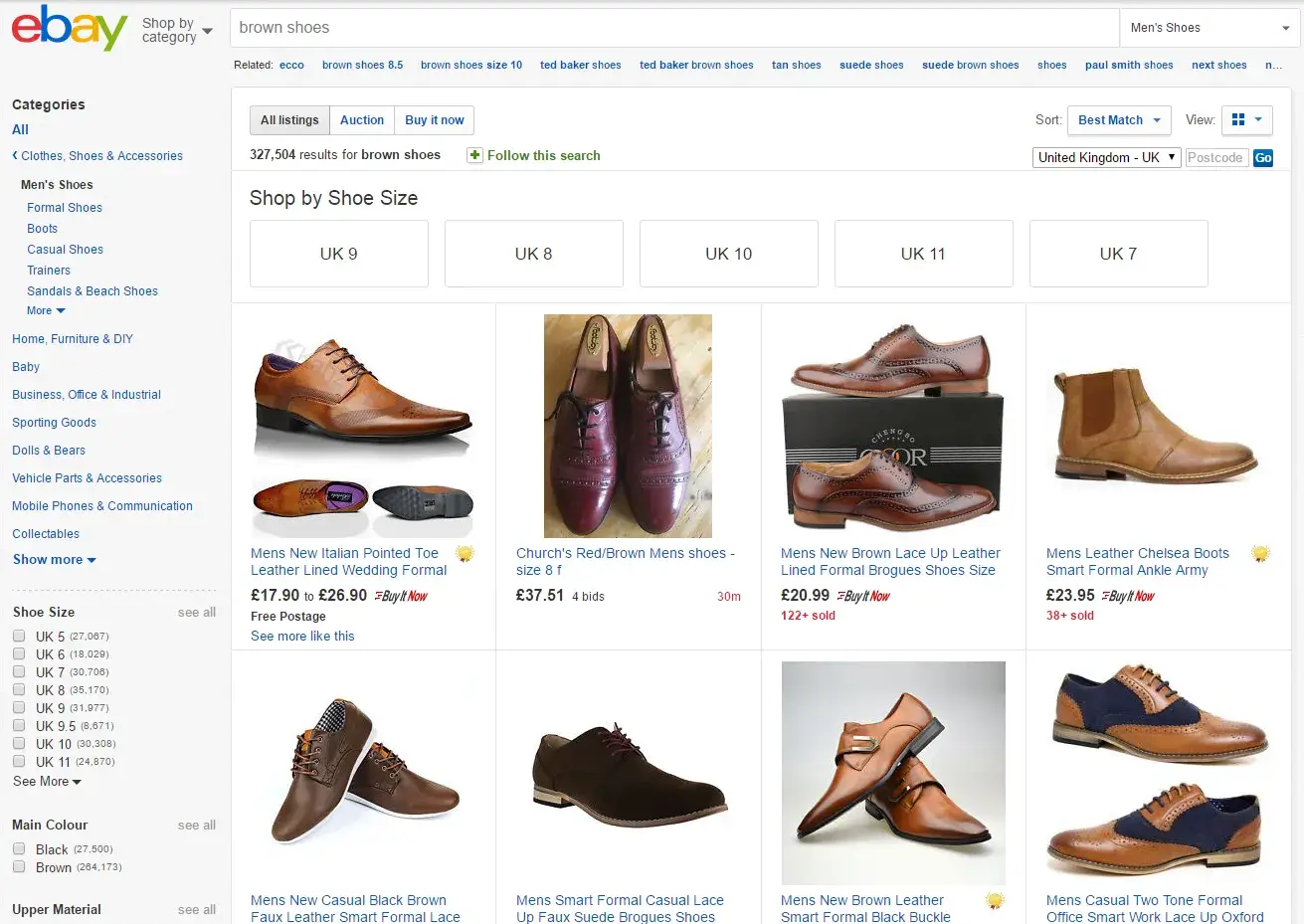Expand the Shop by category menu
Viewport: 1304px width, 924px height.
click(x=177, y=30)
